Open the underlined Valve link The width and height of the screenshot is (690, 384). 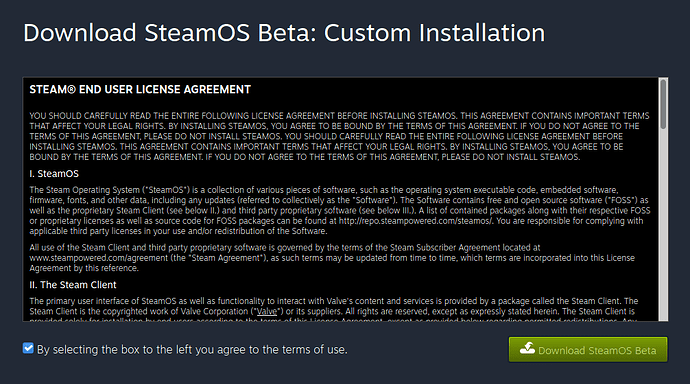click(x=267, y=311)
